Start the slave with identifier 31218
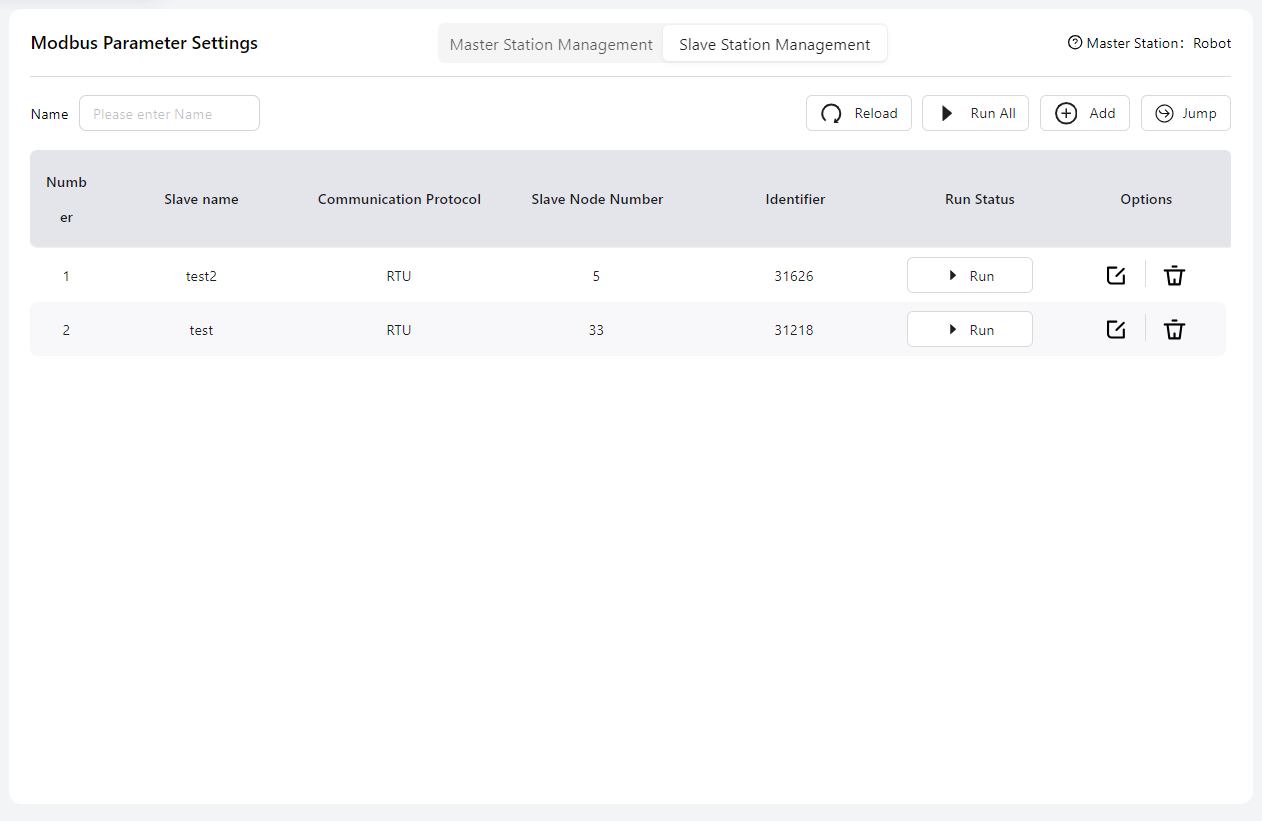The width and height of the screenshot is (1262, 821). pos(970,329)
